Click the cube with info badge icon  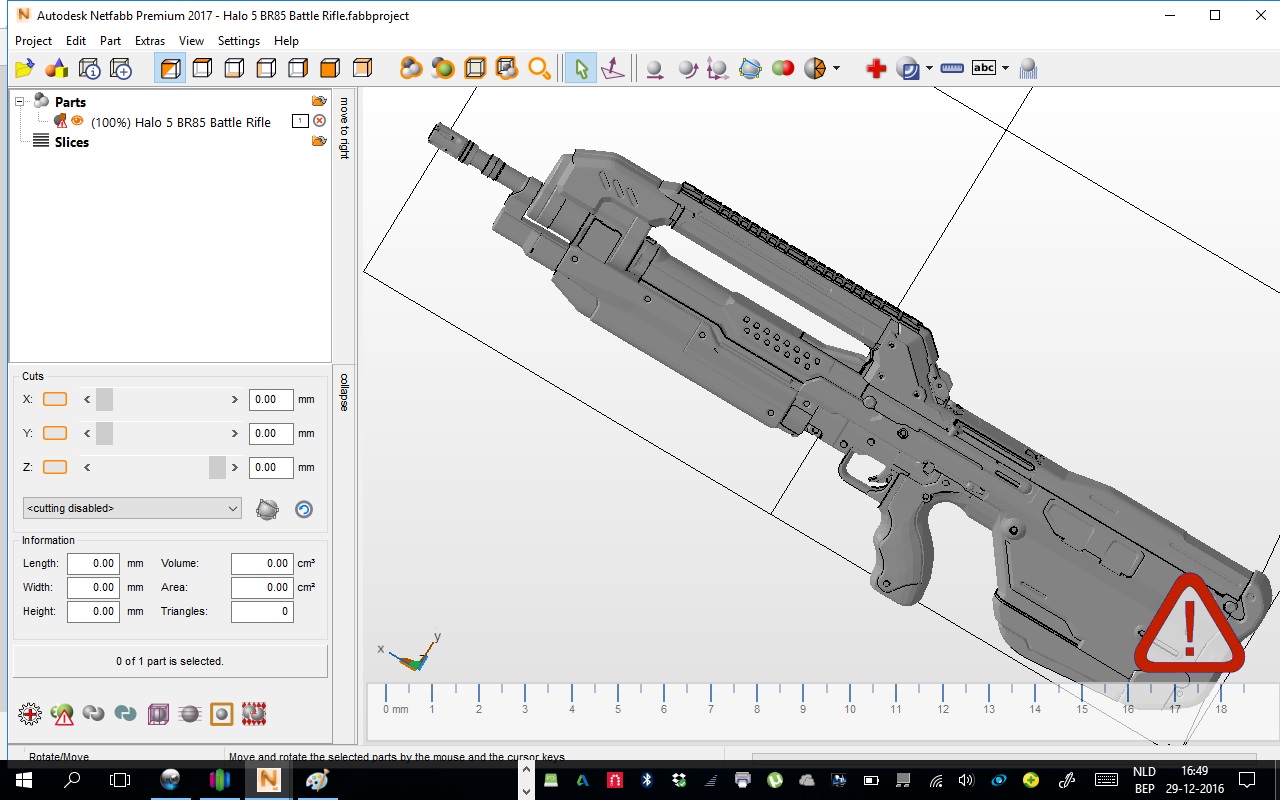(89, 68)
